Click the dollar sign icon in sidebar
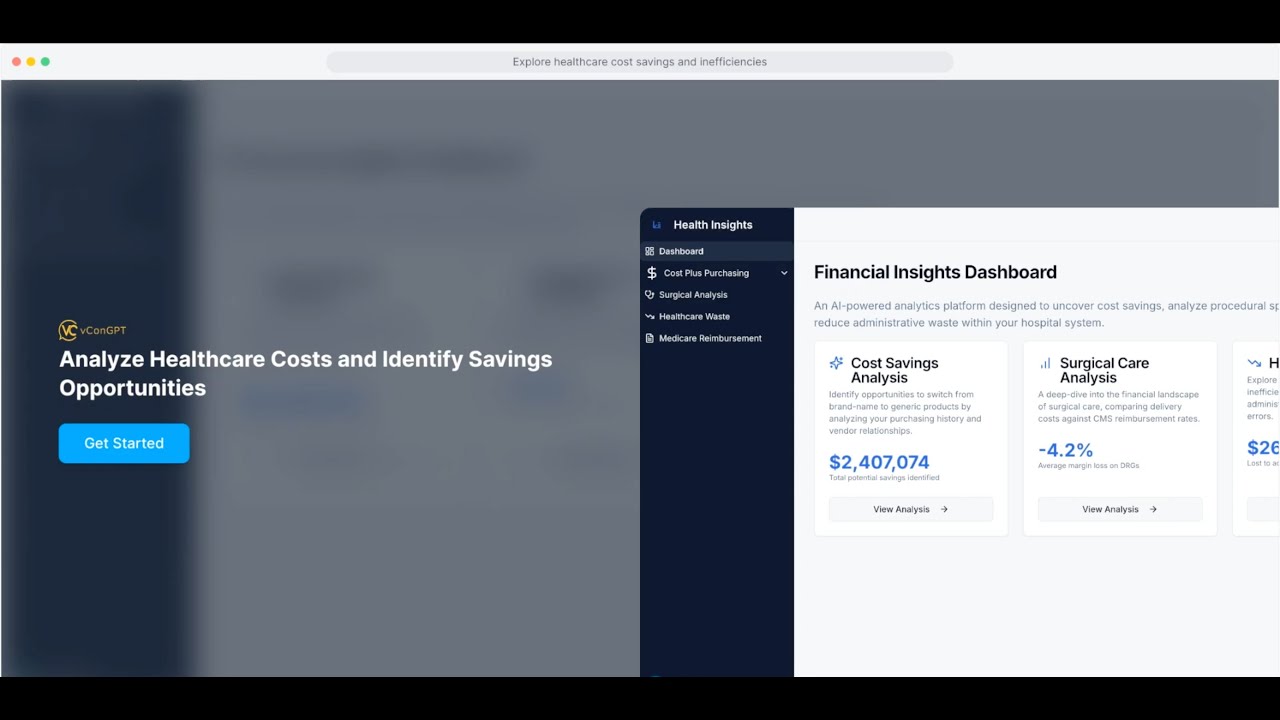1280x720 pixels. coord(652,273)
